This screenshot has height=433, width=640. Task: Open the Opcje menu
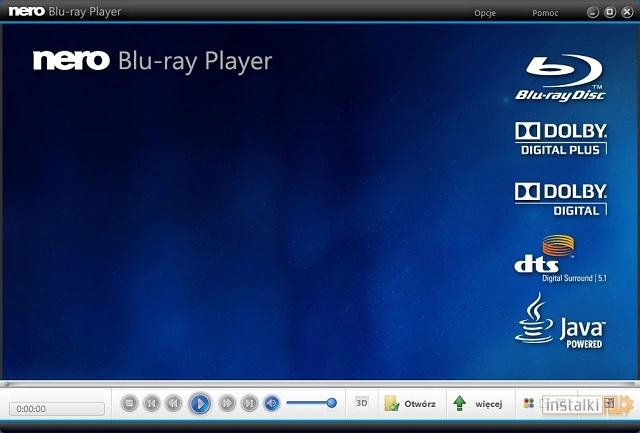tap(485, 12)
